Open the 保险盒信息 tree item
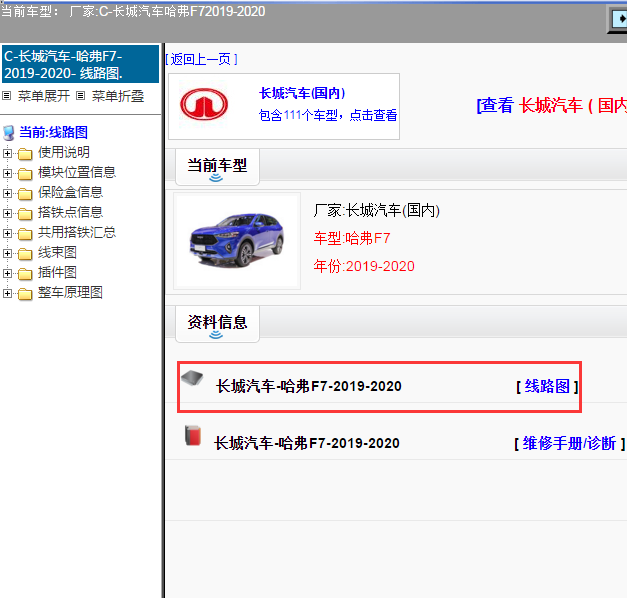This screenshot has width=627, height=598. pyautogui.click(x=70, y=192)
